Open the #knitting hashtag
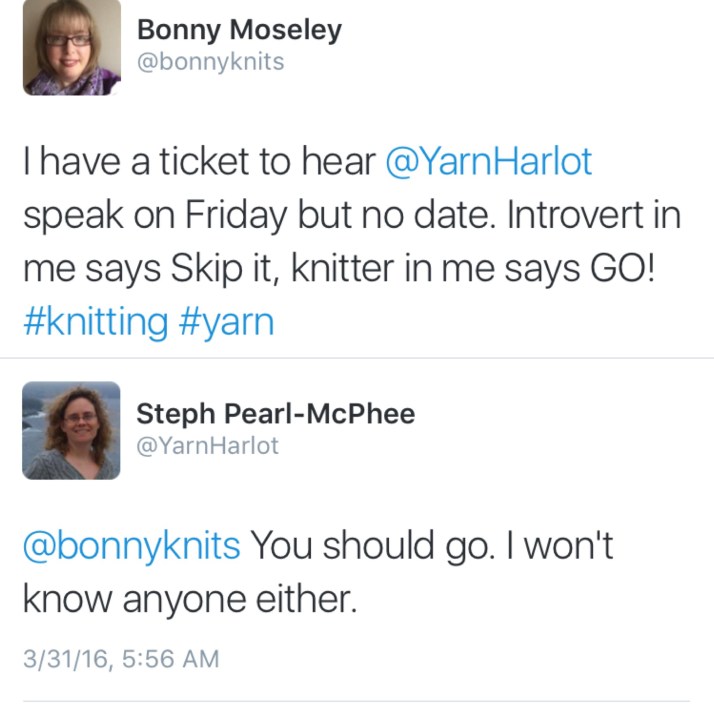Viewport: 714px width, 714px height. 95,322
